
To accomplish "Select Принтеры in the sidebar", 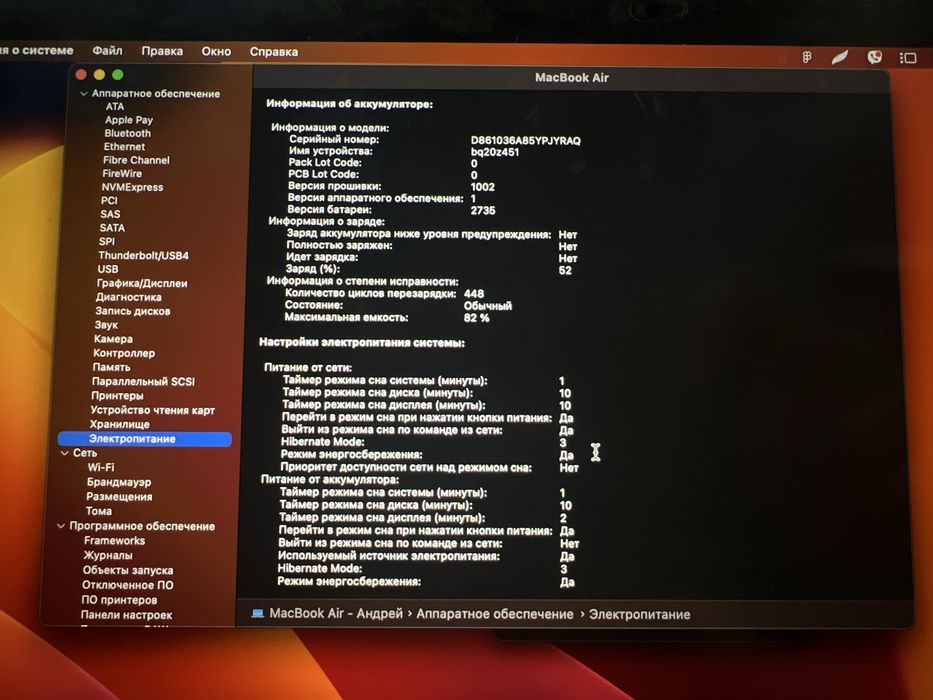I will 117,396.
